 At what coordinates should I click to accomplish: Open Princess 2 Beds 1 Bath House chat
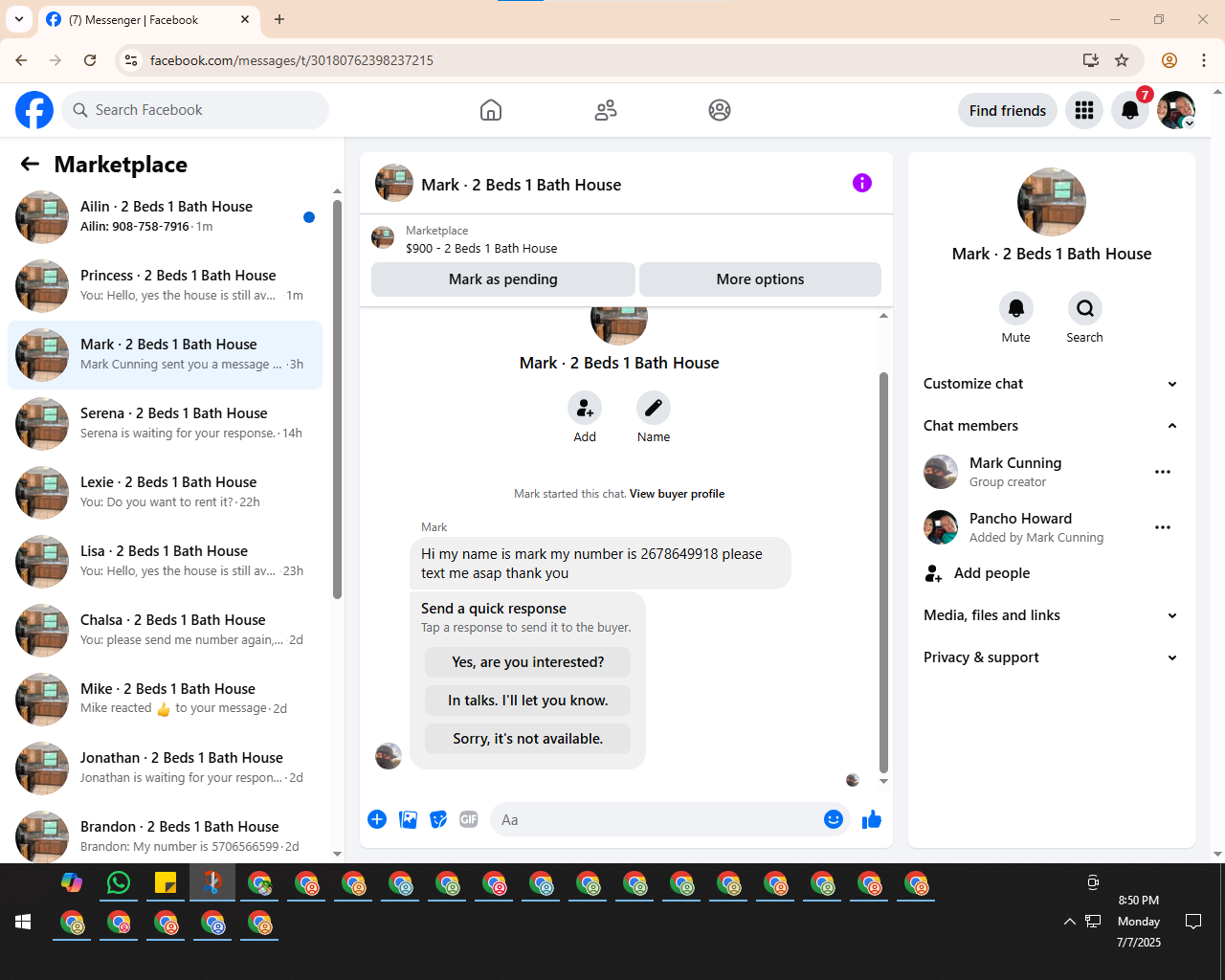pos(165,286)
